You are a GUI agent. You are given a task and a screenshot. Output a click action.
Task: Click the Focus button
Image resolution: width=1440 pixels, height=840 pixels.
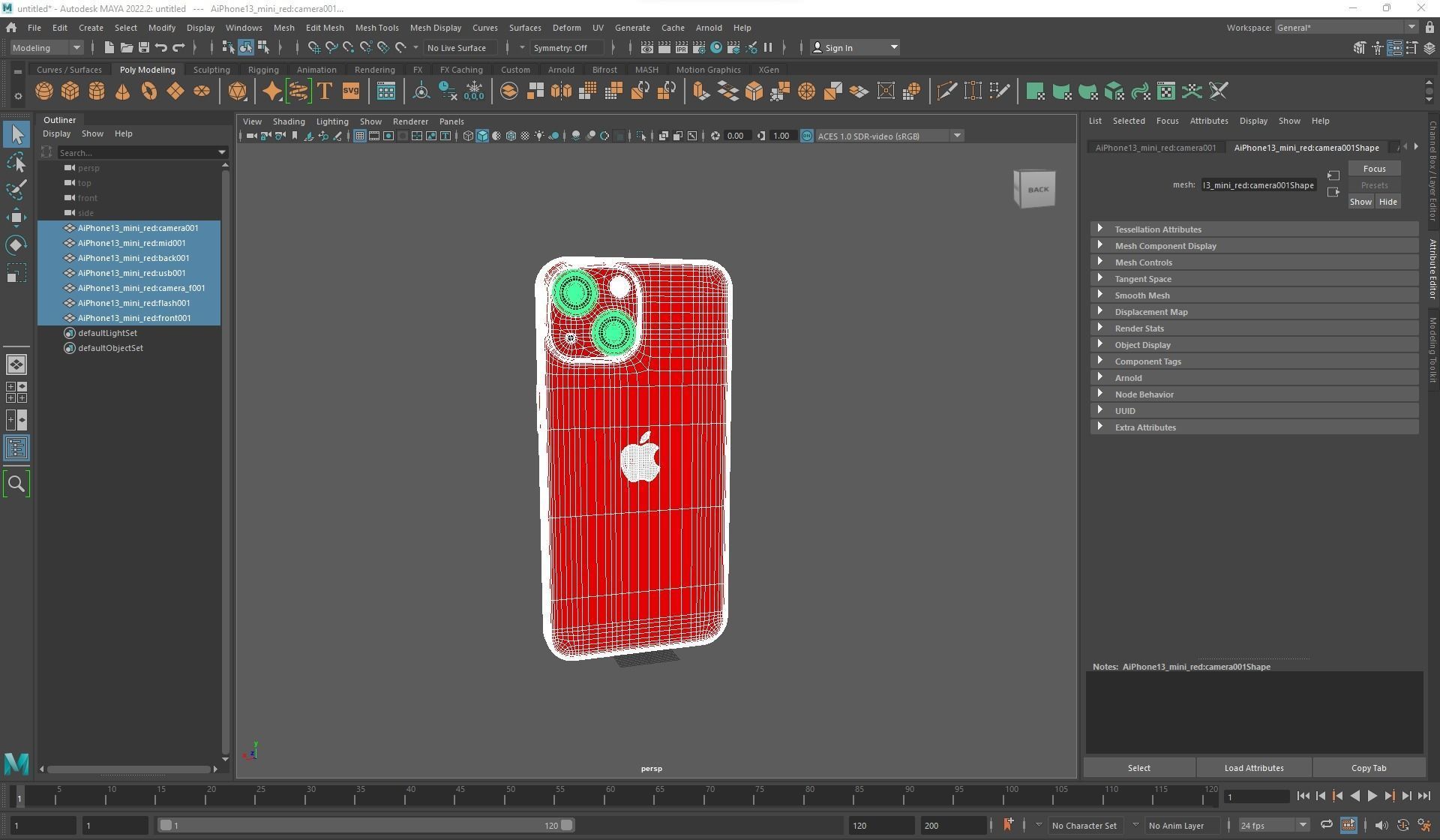[x=1374, y=169]
